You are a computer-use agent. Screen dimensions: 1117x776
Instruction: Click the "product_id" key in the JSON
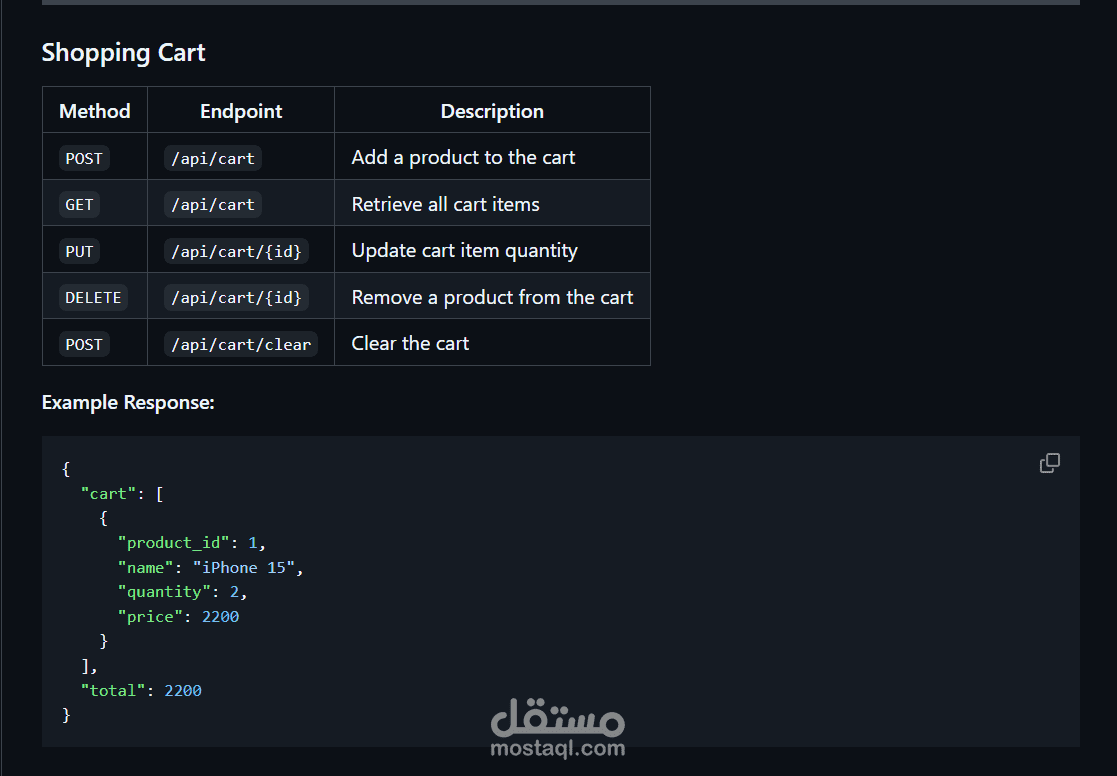174,543
